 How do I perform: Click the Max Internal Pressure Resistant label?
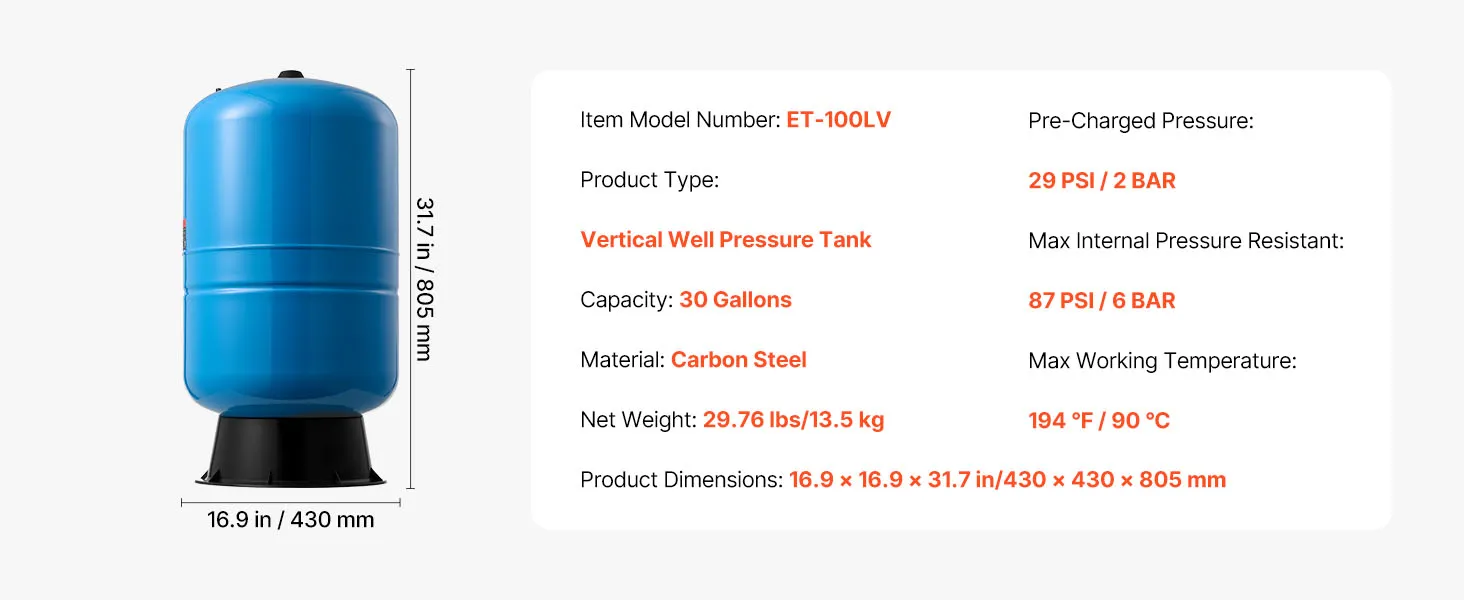(x=1185, y=241)
